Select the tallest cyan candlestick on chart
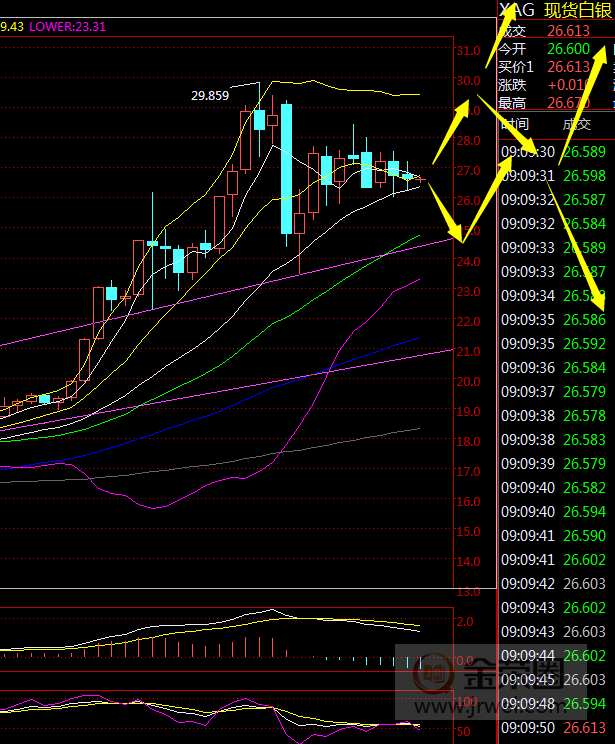 pos(287,169)
